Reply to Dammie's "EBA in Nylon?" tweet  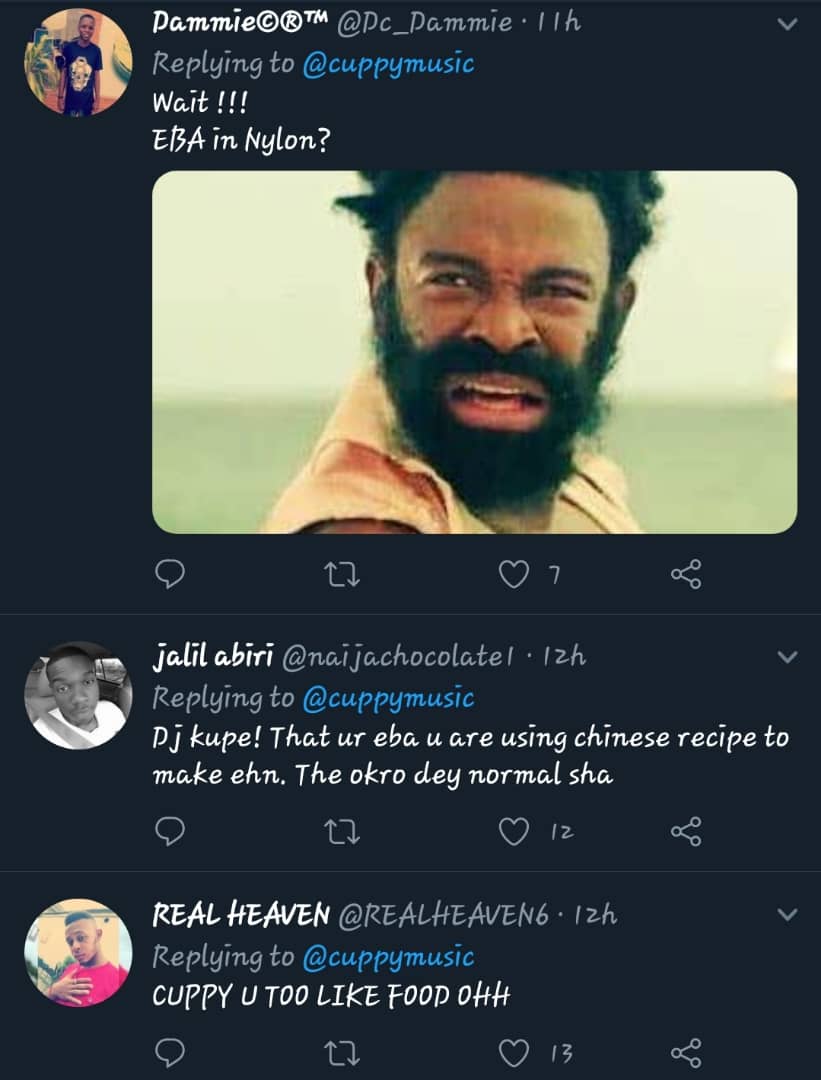pos(172,573)
